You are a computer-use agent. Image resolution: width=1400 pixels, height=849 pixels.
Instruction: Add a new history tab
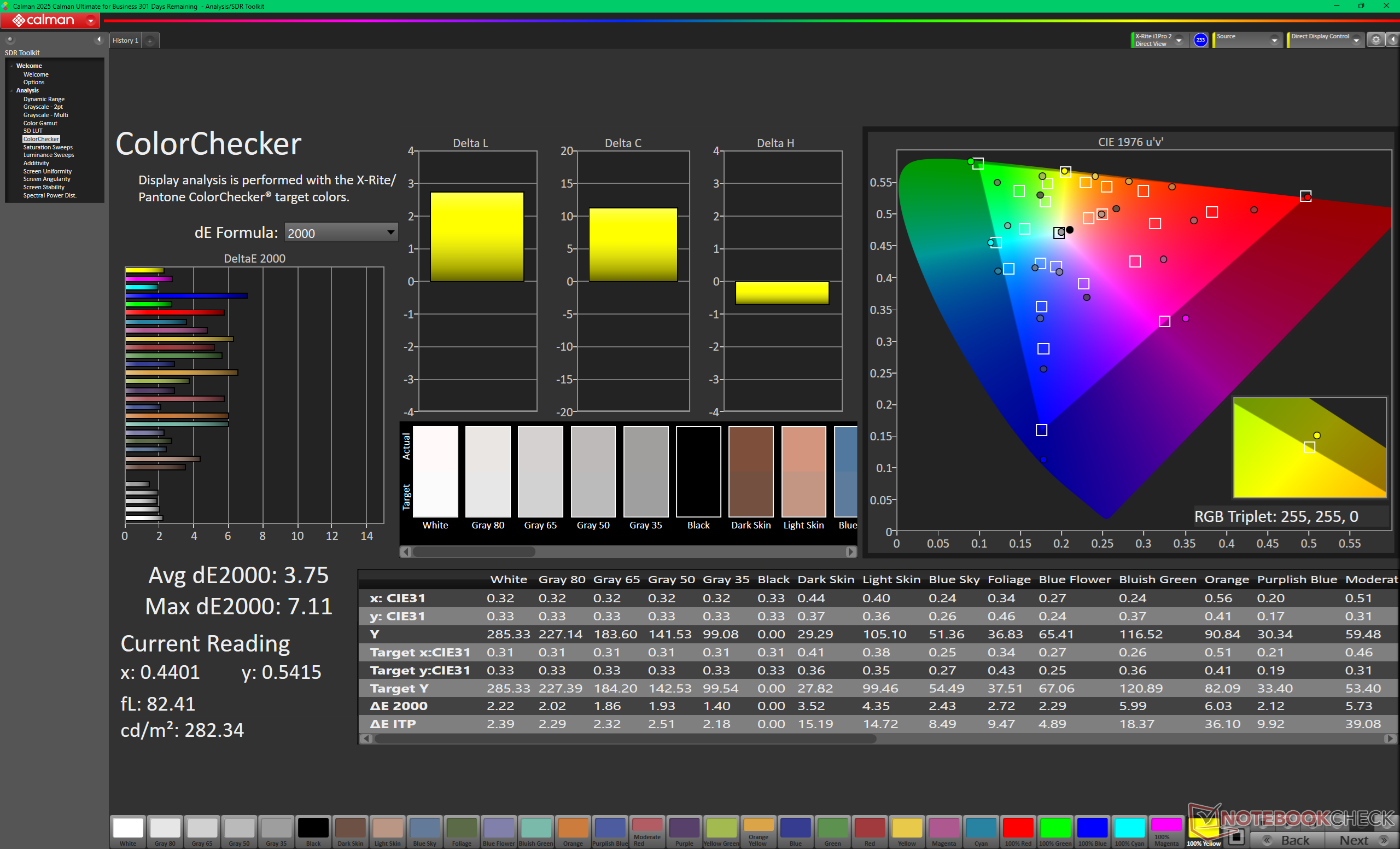pyautogui.click(x=150, y=41)
